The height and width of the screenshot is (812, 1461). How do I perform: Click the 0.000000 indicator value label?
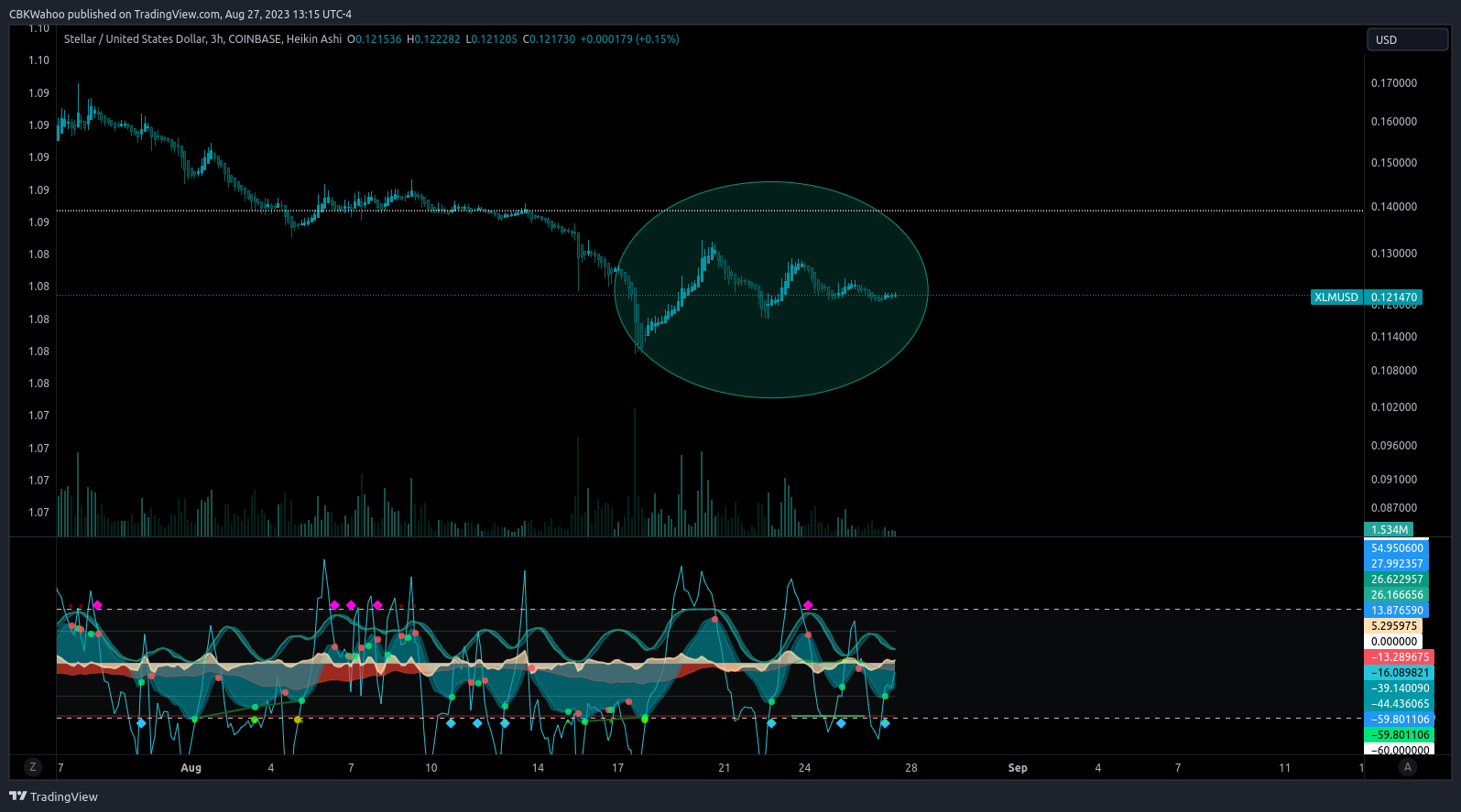pyautogui.click(x=1393, y=642)
